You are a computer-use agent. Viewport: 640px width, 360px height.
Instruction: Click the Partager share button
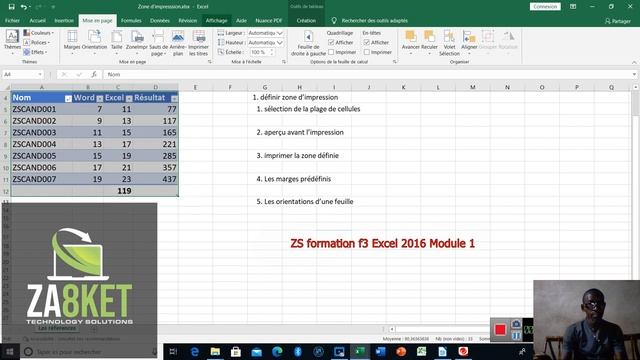pos(618,21)
